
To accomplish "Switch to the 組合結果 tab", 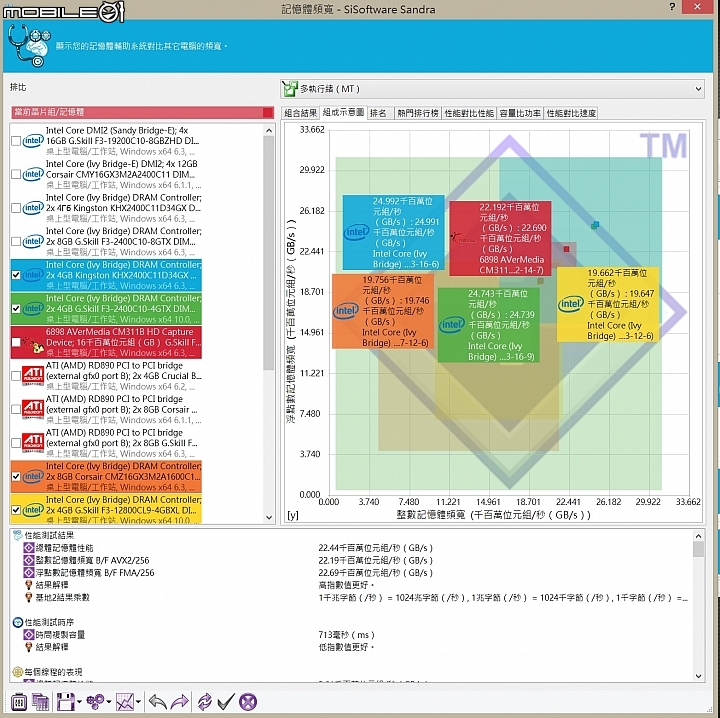I will coord(300,113).
